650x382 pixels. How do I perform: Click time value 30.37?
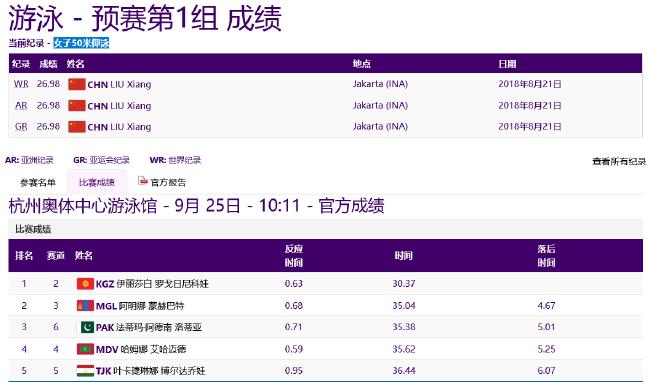click(404, 284)
